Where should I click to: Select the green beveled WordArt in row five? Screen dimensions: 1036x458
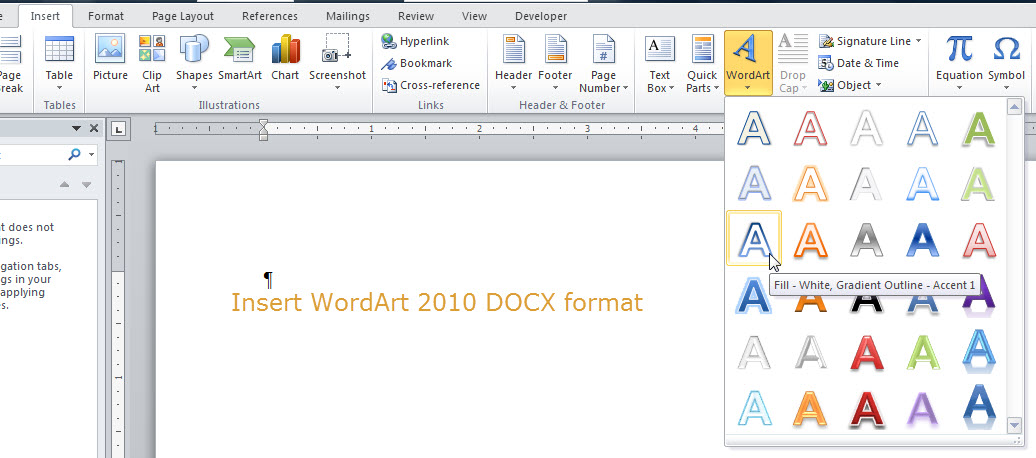coord(922,352)
